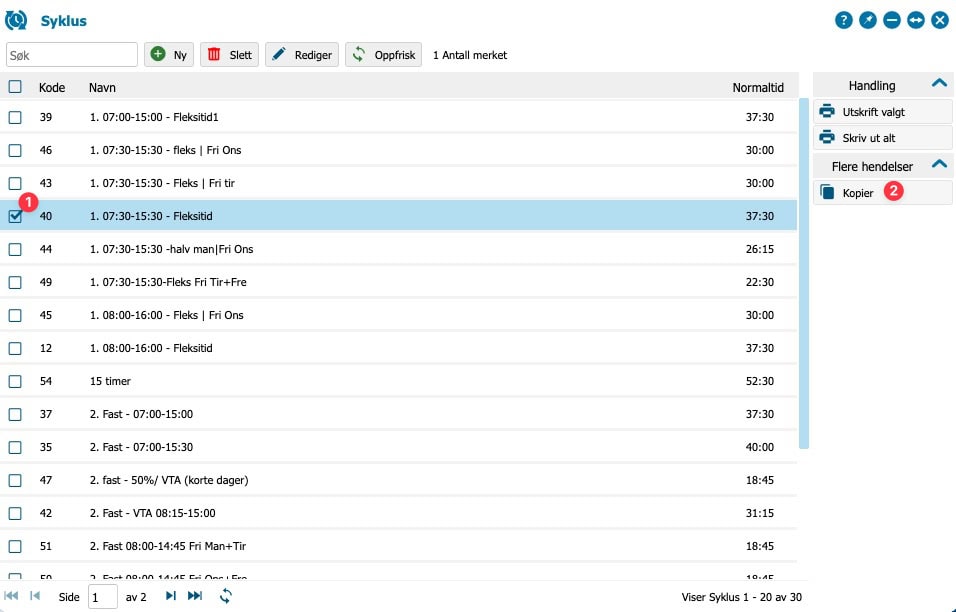Check the box for 15 timer row
This screenshot has height=612, width=956.
pyautogui.click(x=15, y=381)
